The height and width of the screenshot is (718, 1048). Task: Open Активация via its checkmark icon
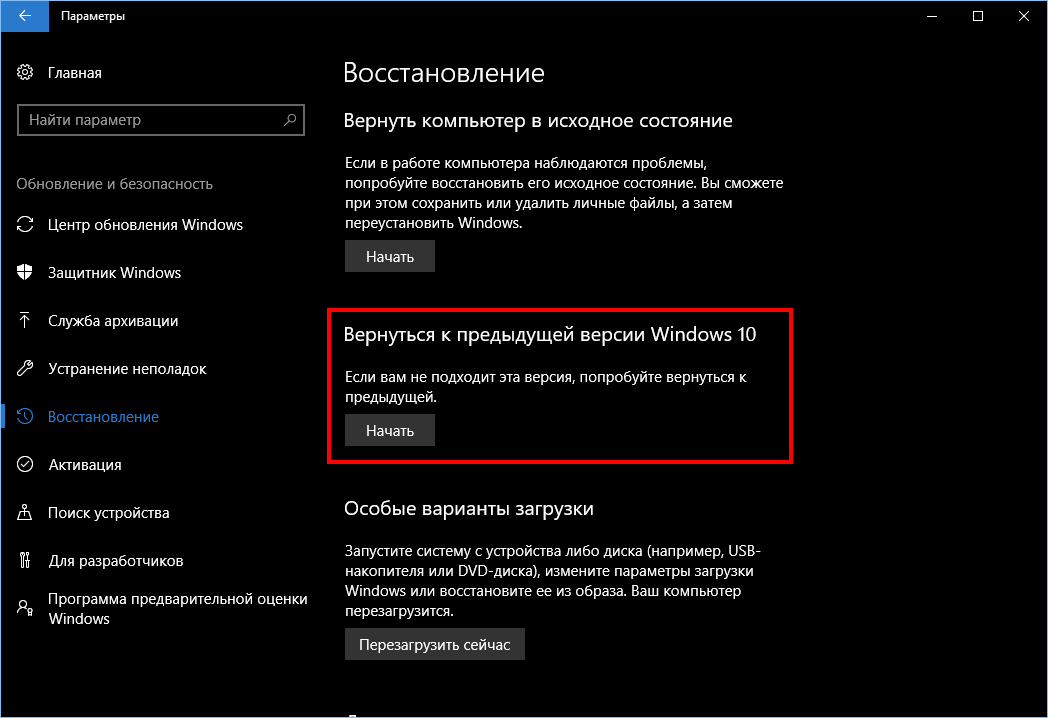(27, 464)
